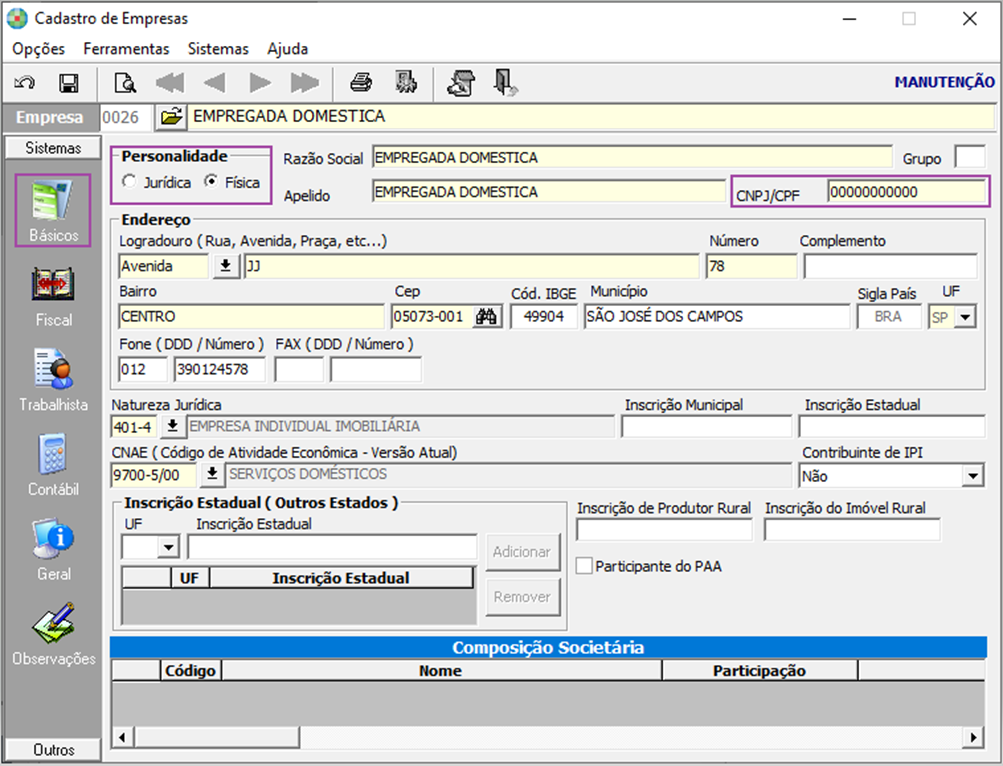Click the Nome column header
Screen dimensions: 1003x766
pos(441,671)
